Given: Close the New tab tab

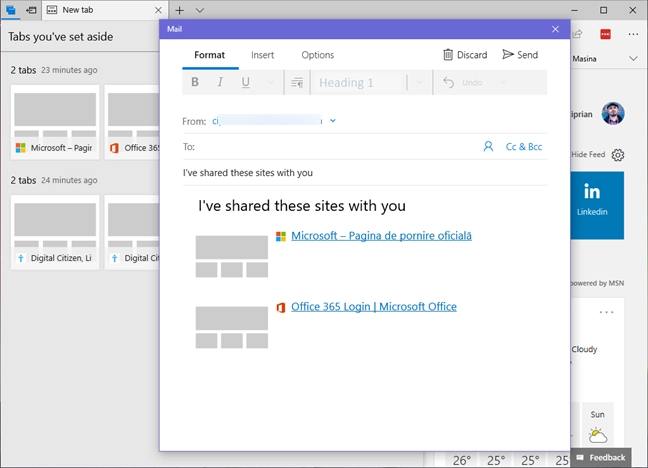Looking at the screenshot, I should point(158,10).
